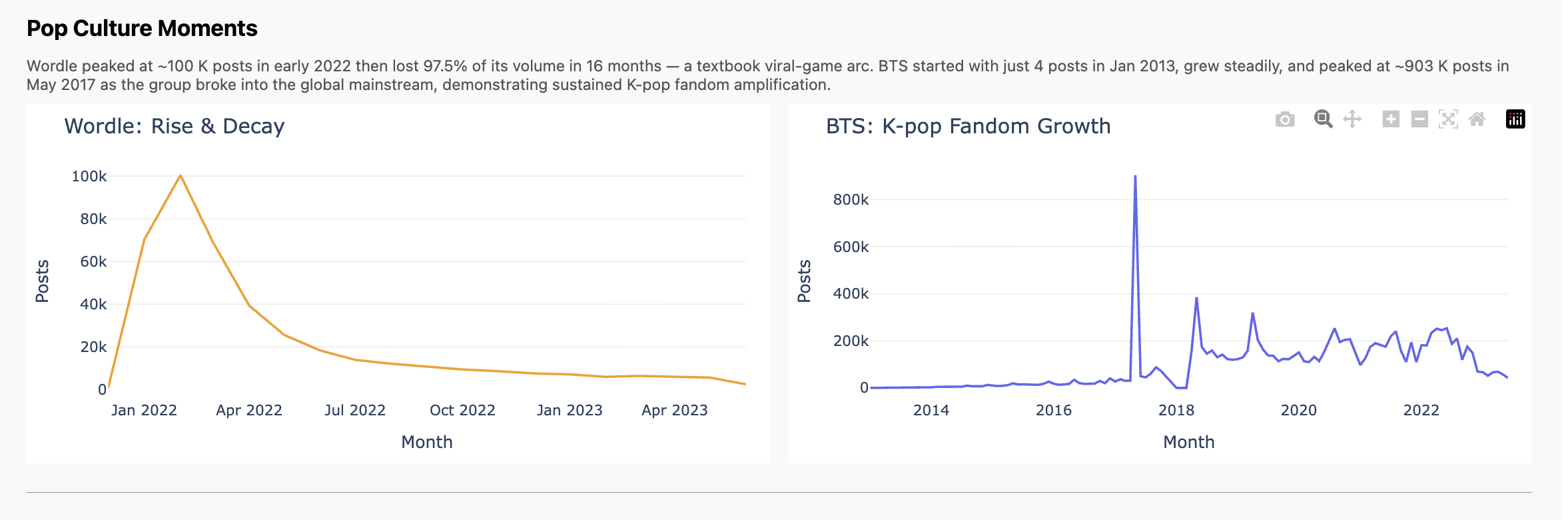Click the "Jan 2022" axis tick label
The width and height of the screenshot is (1568, 520).
144,410
